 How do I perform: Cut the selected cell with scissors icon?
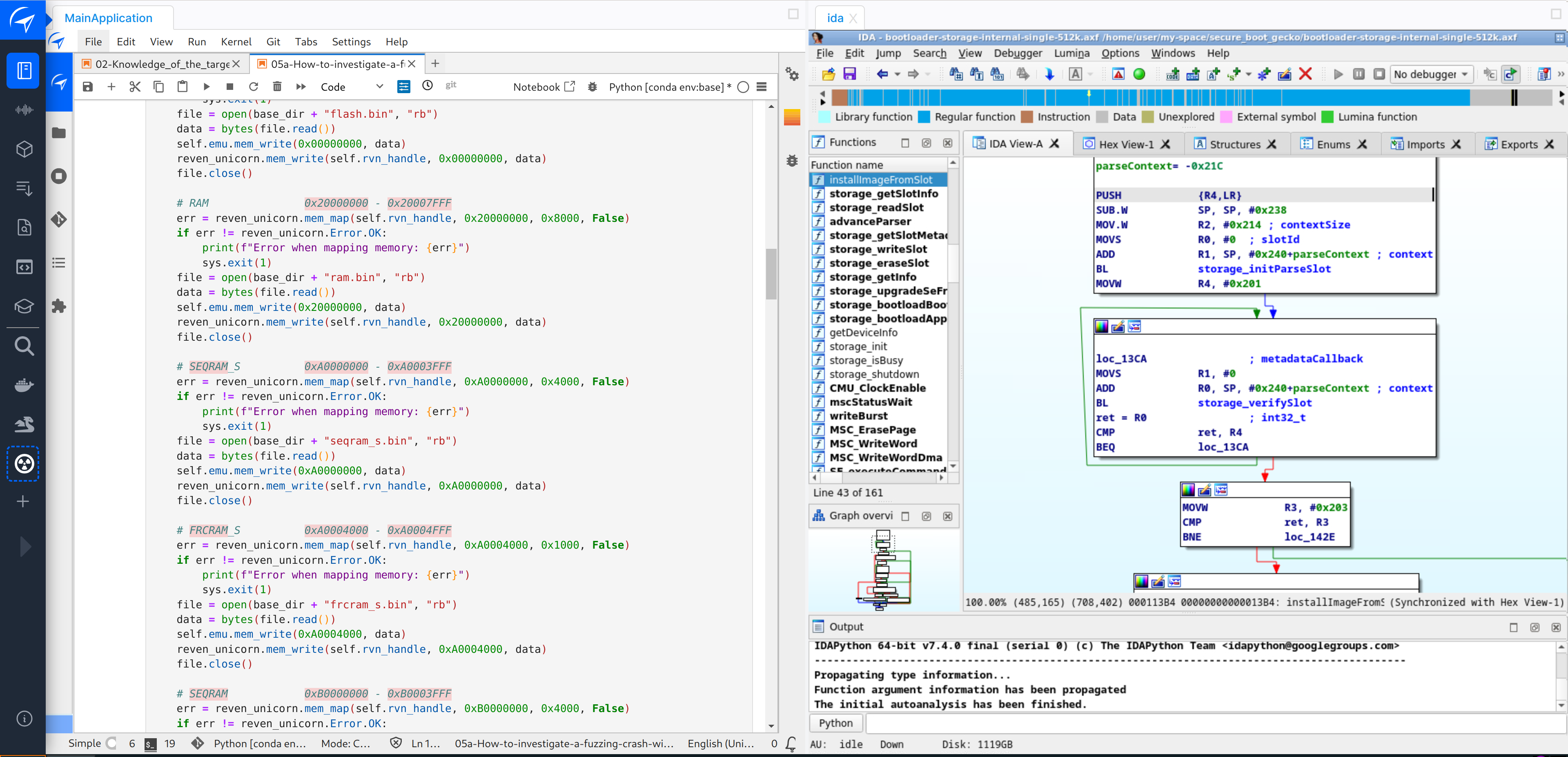click(x=135, y=87)
